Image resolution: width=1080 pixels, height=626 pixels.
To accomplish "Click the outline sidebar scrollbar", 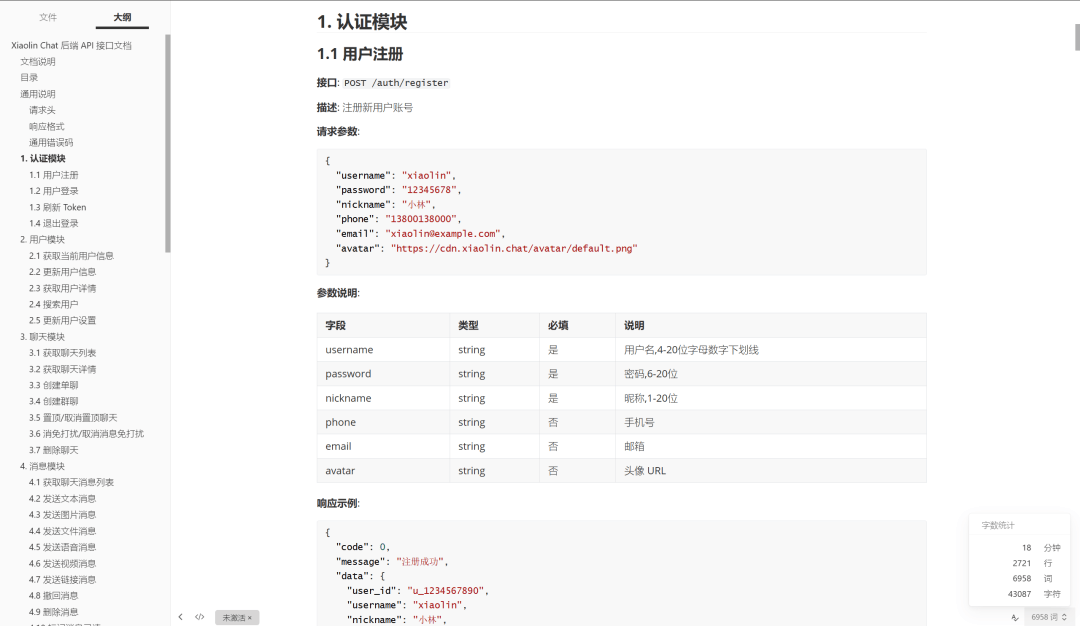I will 168,140.
